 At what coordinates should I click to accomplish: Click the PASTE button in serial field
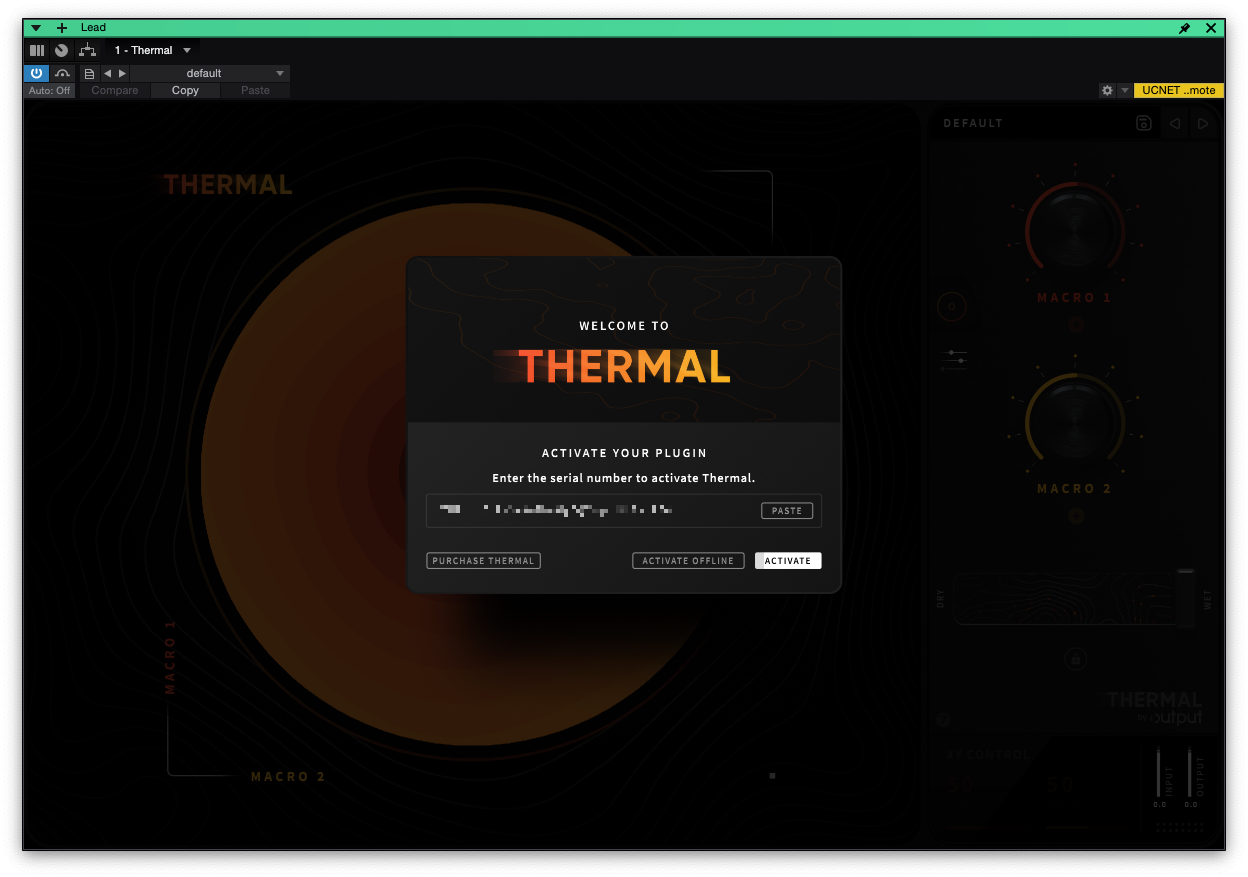coord(787,510)
